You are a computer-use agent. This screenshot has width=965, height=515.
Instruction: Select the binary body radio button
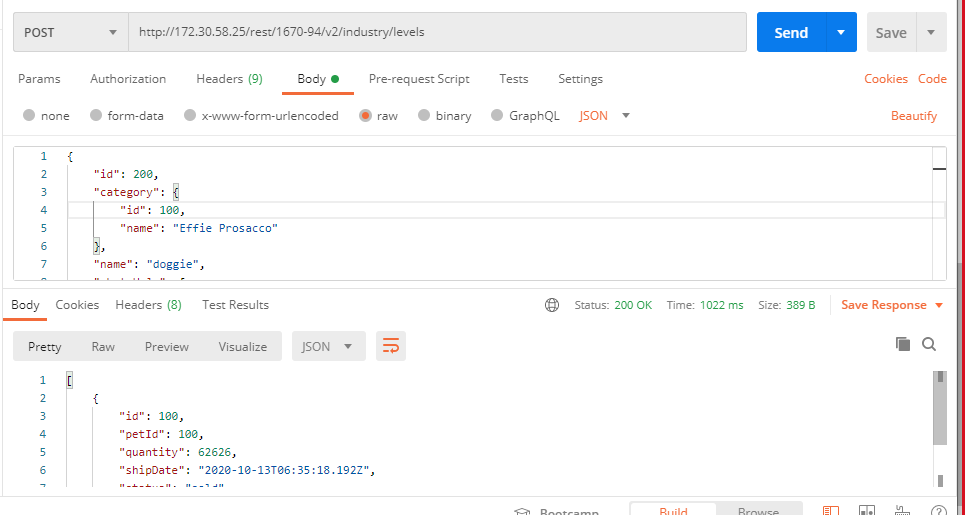click(423, 116)
